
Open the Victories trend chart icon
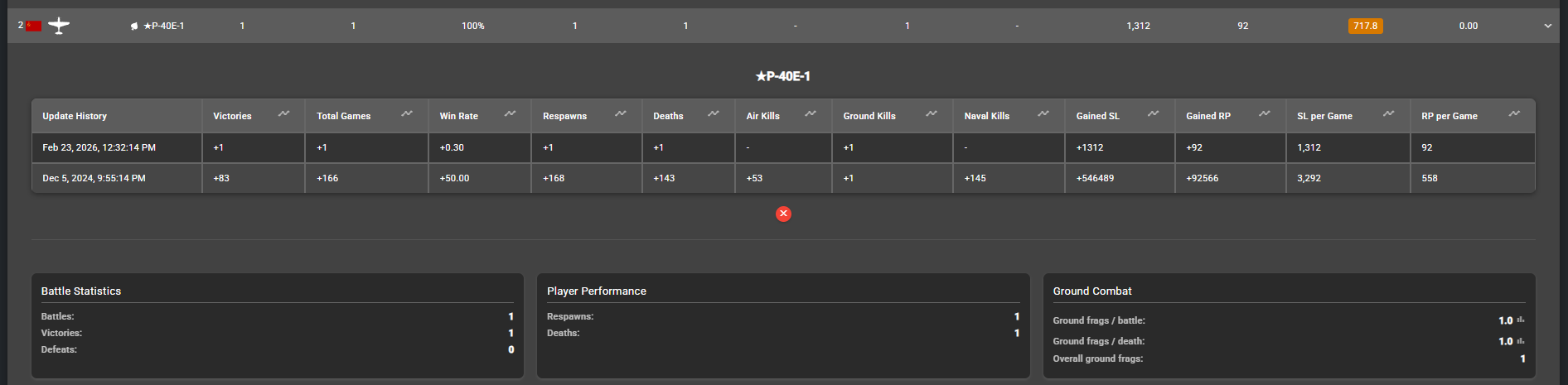284,113
